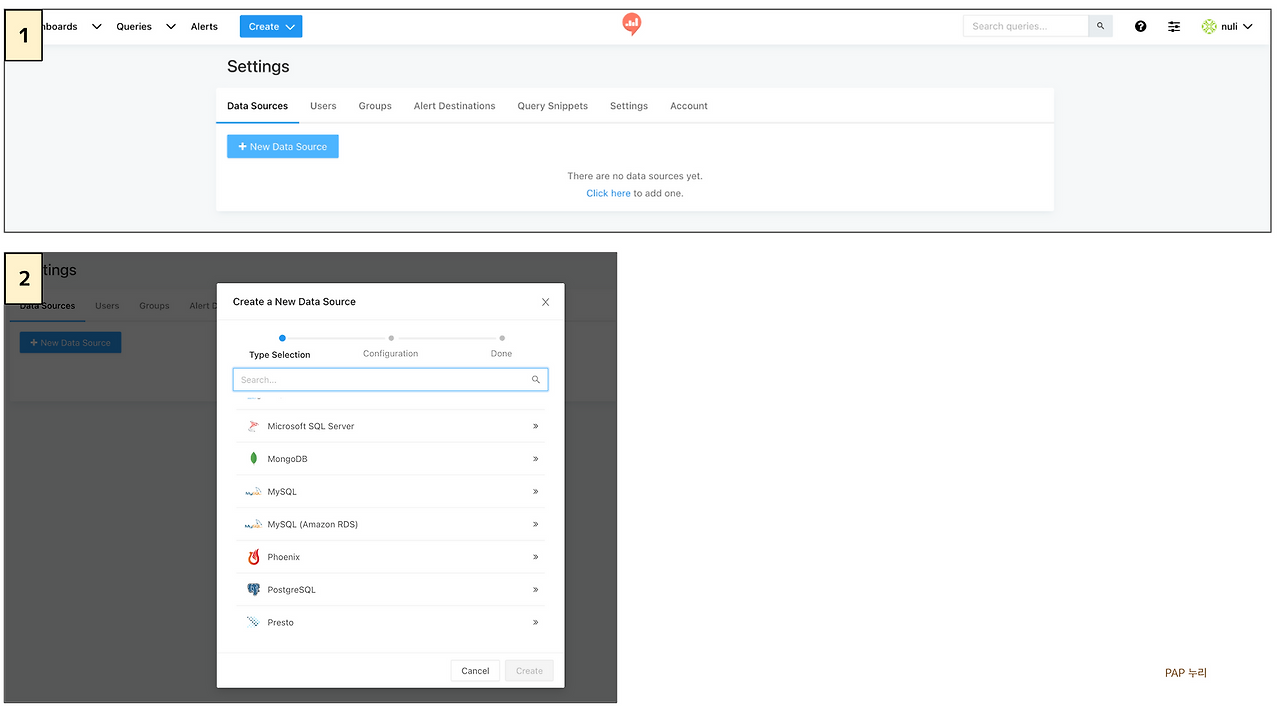Click chevron arrow on PostgreSQL row
Screen dimensions: 1280x706
coord(536,590)
